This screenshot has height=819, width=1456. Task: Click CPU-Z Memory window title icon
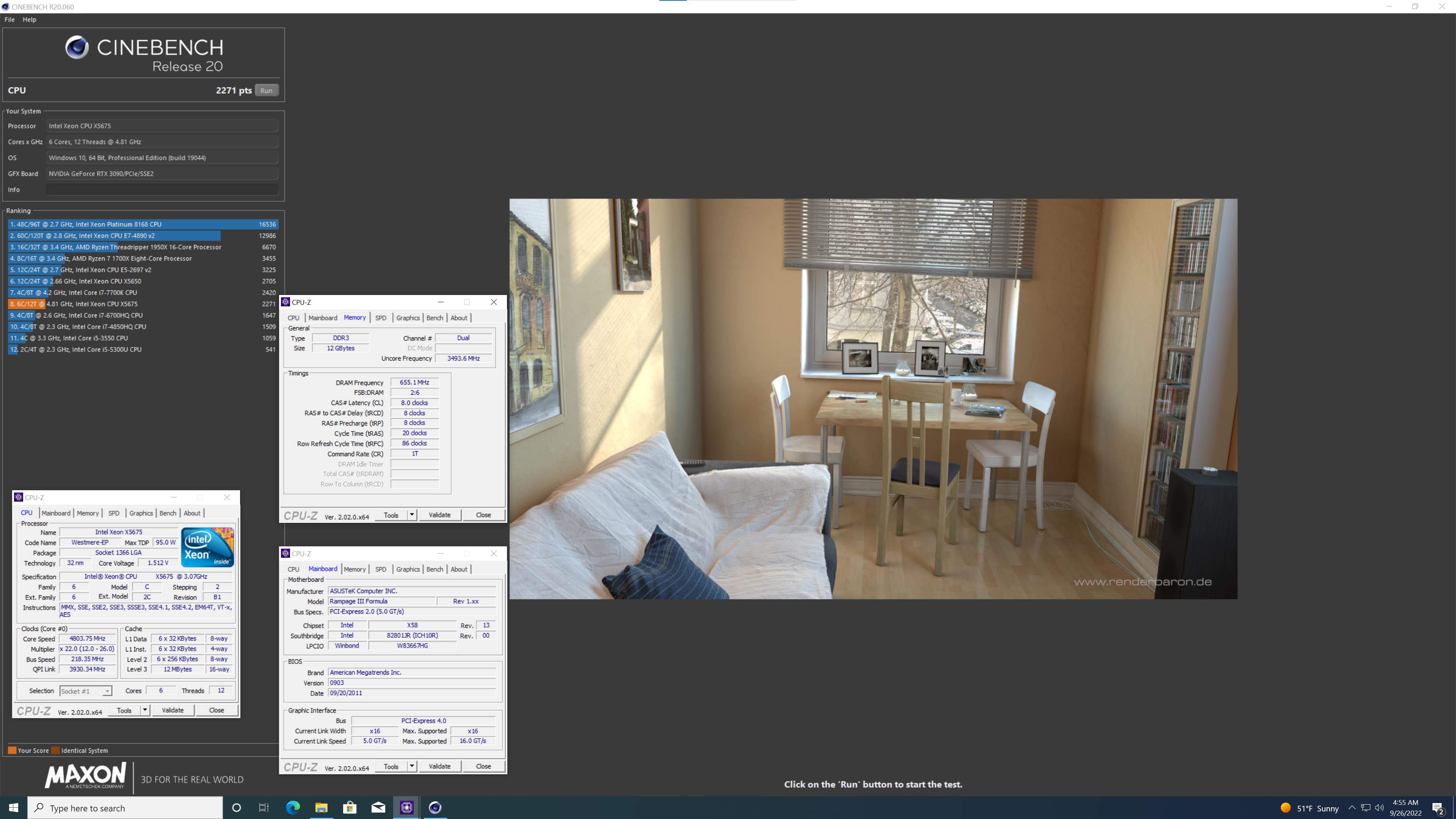click(x=286, y=302)
